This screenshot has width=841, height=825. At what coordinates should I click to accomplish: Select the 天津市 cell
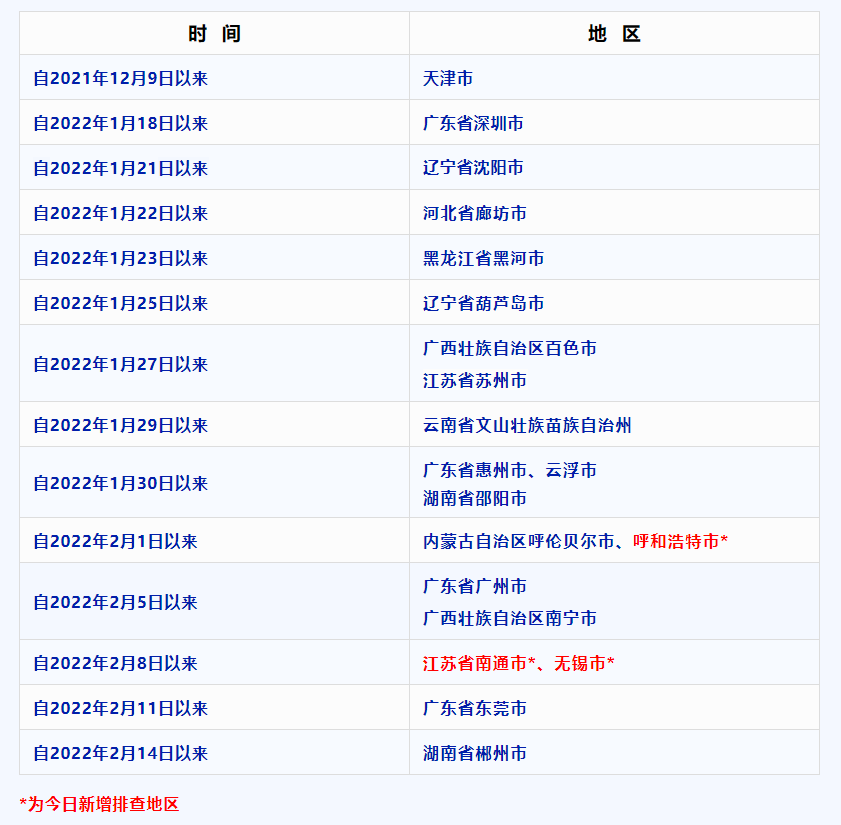[614, 78]
